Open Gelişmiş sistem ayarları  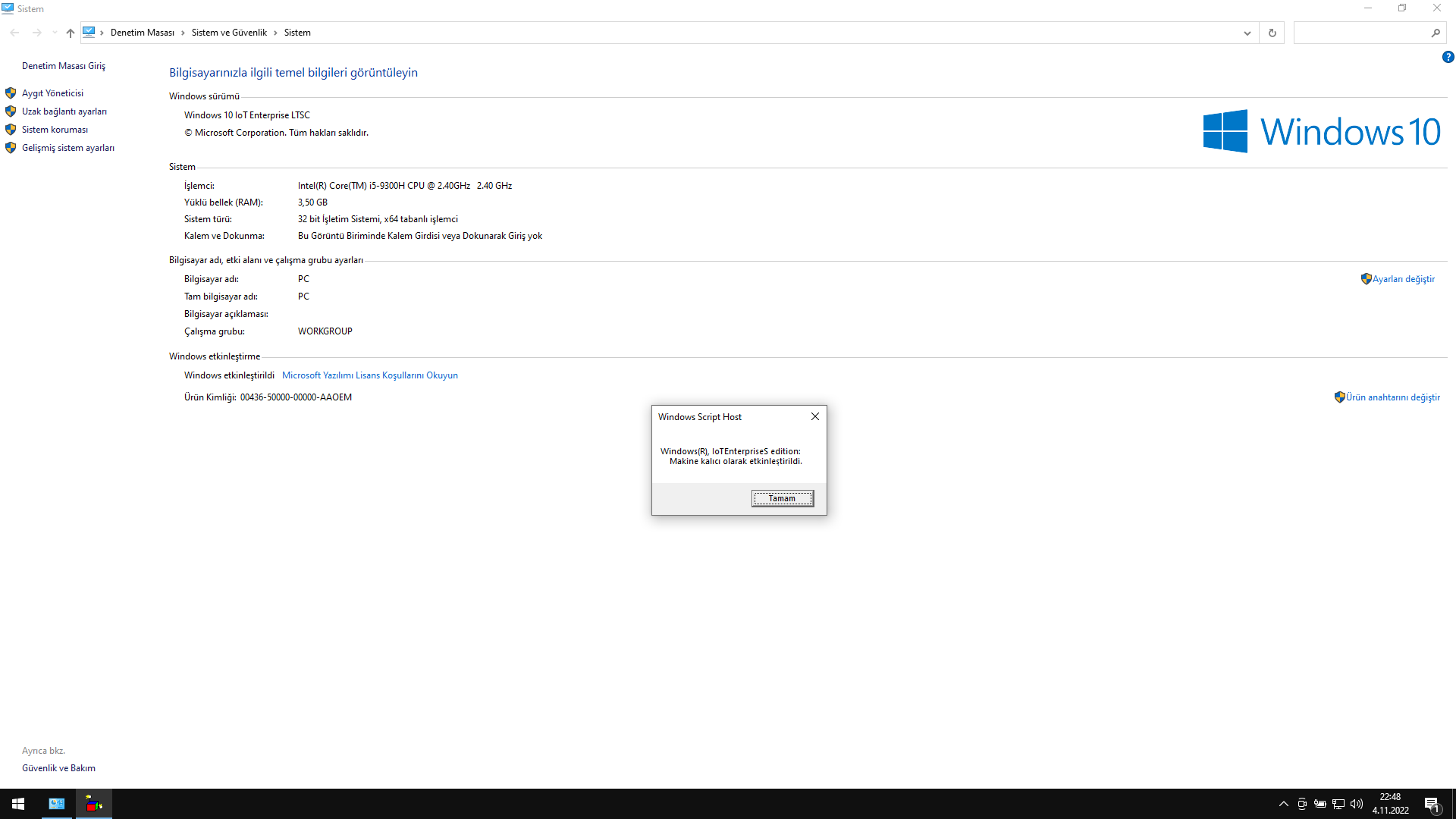click(x=67, y=148)
